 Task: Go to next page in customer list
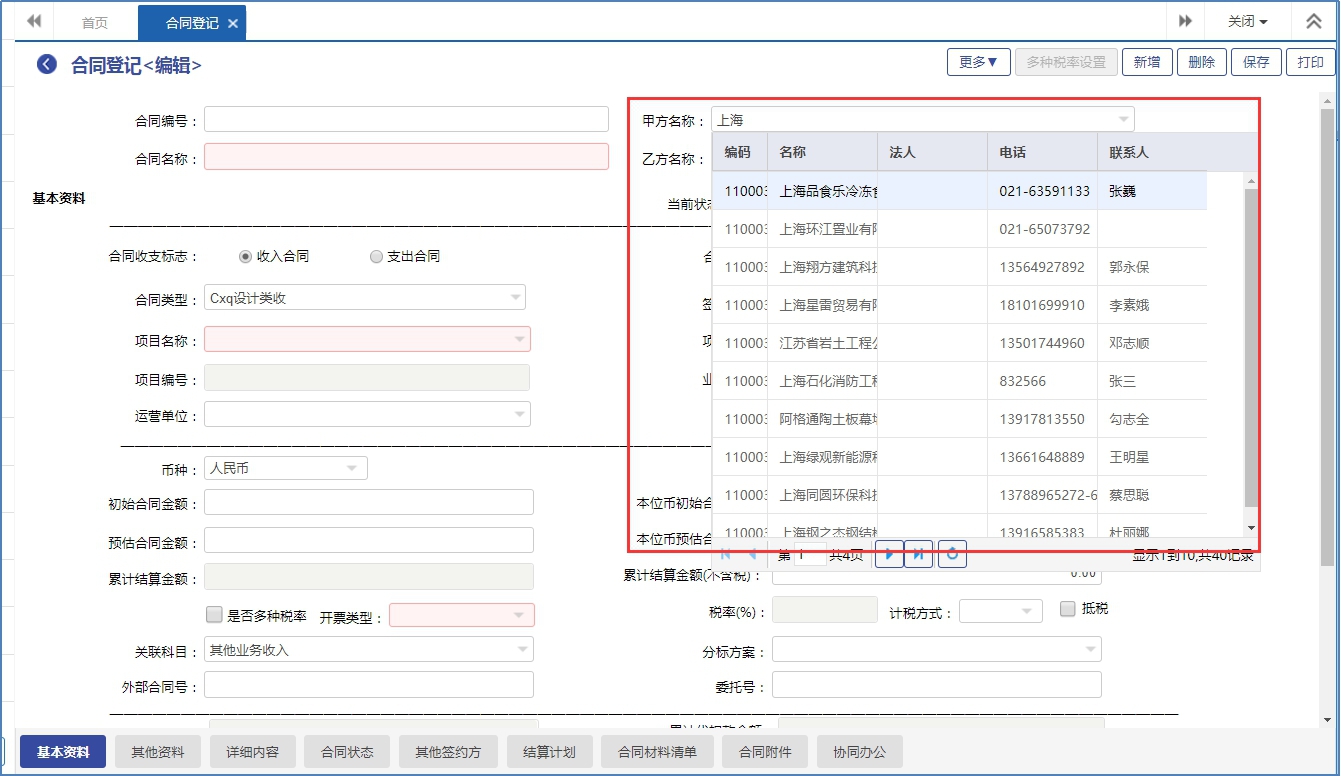coord(889,554)
